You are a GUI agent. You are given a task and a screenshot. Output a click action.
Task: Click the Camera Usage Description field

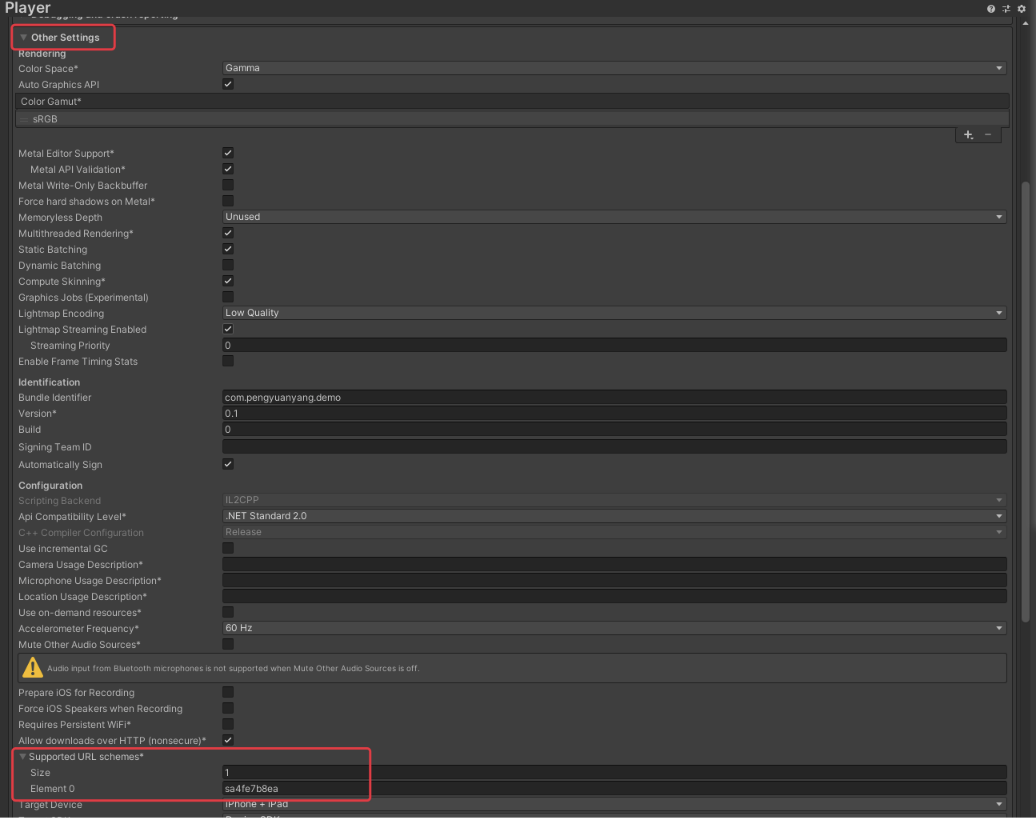[614, 564]
